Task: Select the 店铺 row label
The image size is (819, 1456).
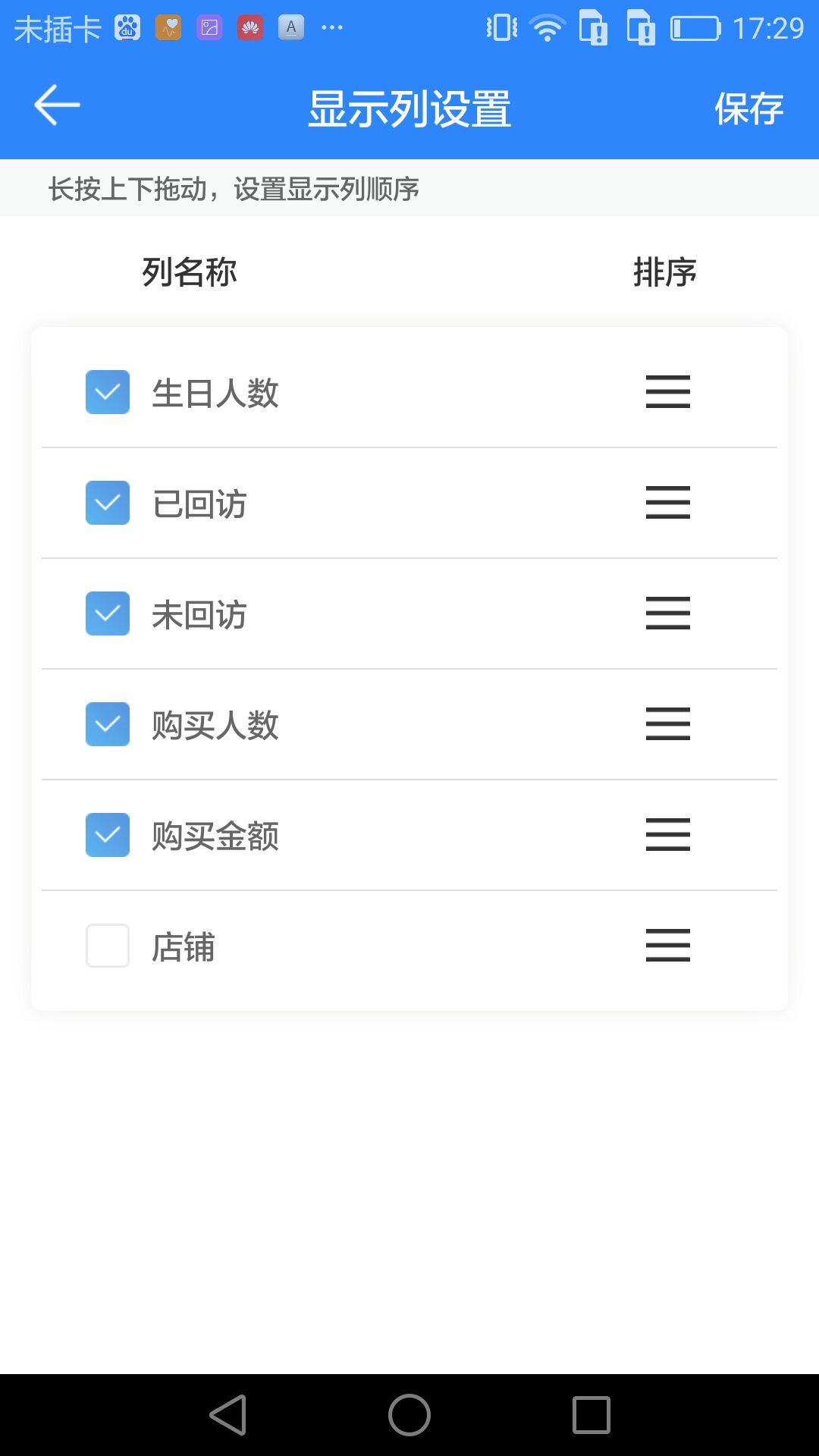Action: (184, 947)
